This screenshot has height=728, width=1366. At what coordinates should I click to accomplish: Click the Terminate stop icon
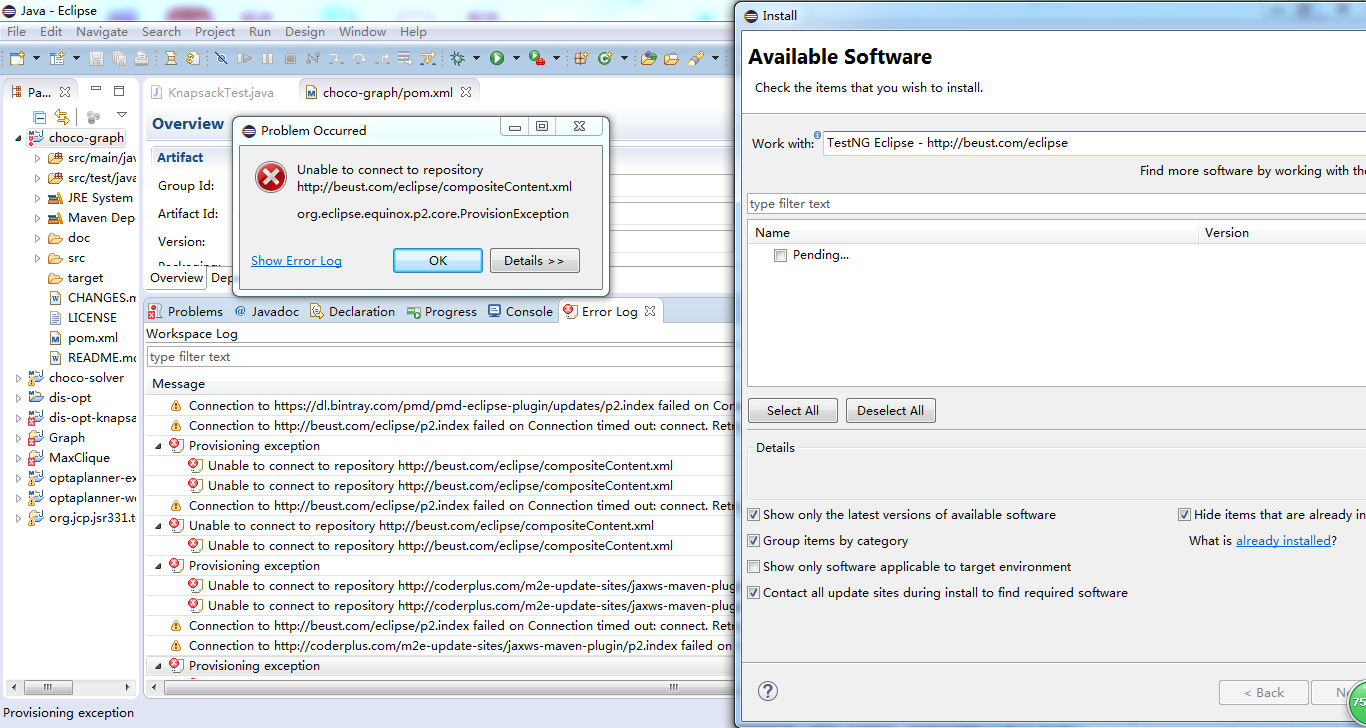(x=290, y=58)
